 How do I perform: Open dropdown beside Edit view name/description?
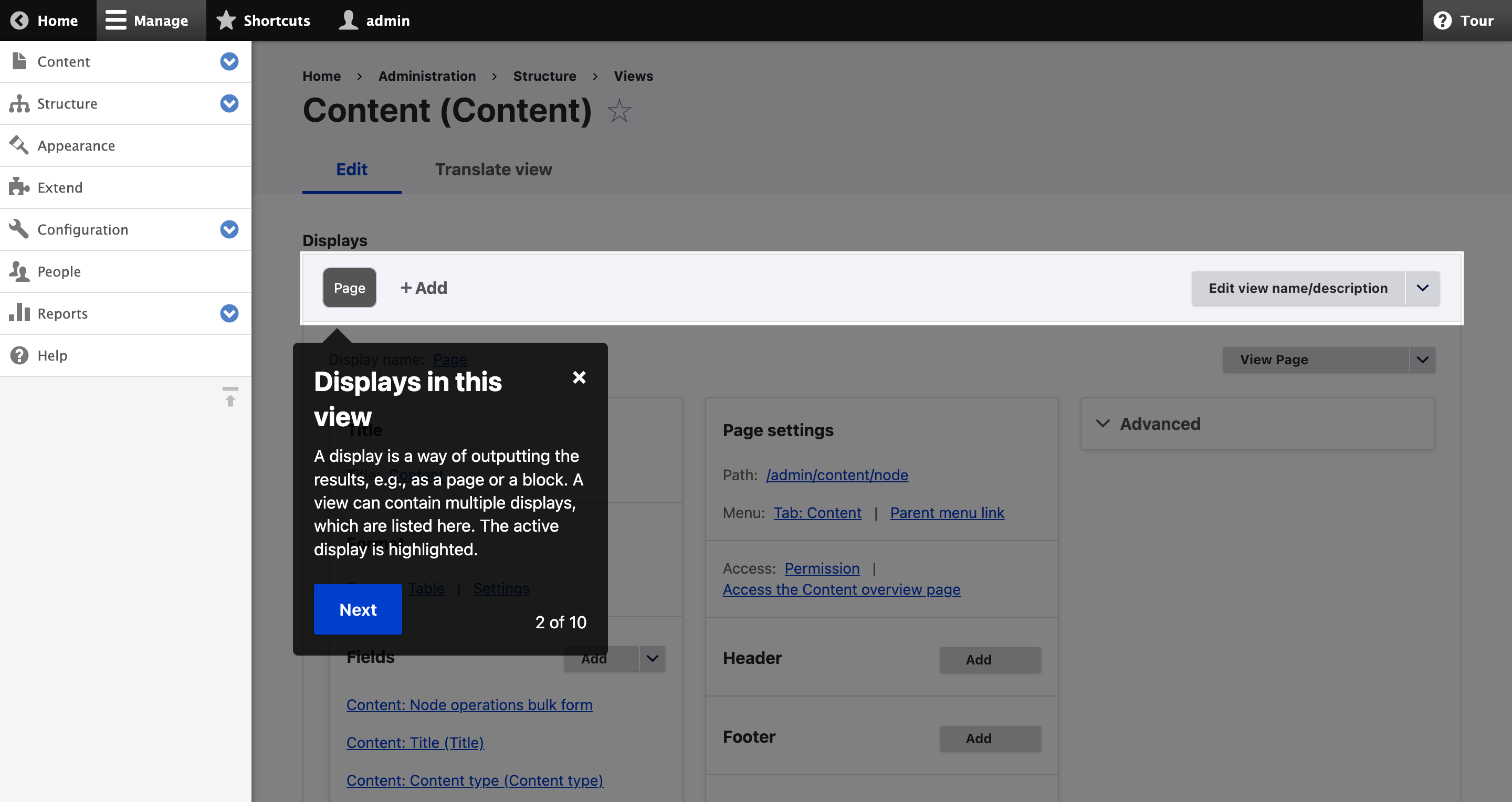click(1422, 288)
